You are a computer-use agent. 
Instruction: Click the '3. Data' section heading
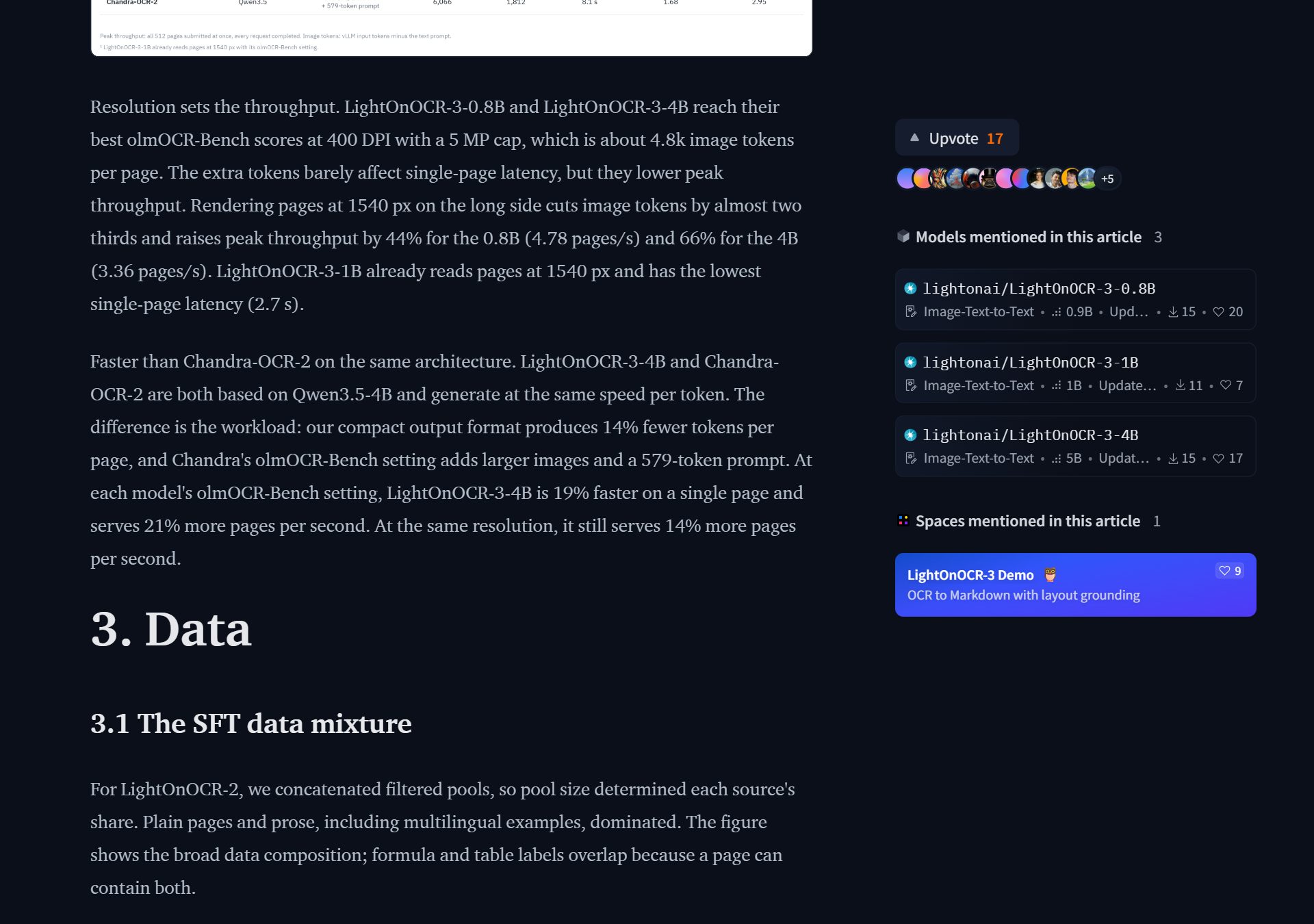tap(171, 630)
